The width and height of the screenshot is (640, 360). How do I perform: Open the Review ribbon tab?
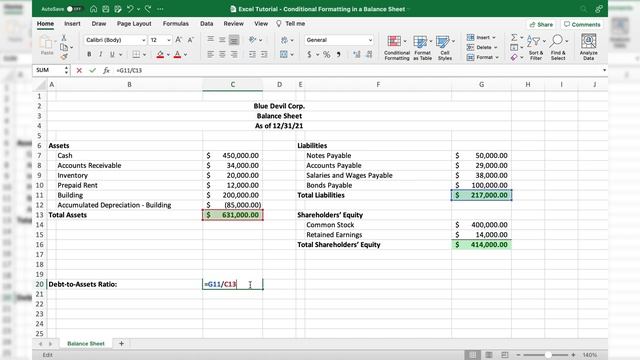[x=233, y=24]
